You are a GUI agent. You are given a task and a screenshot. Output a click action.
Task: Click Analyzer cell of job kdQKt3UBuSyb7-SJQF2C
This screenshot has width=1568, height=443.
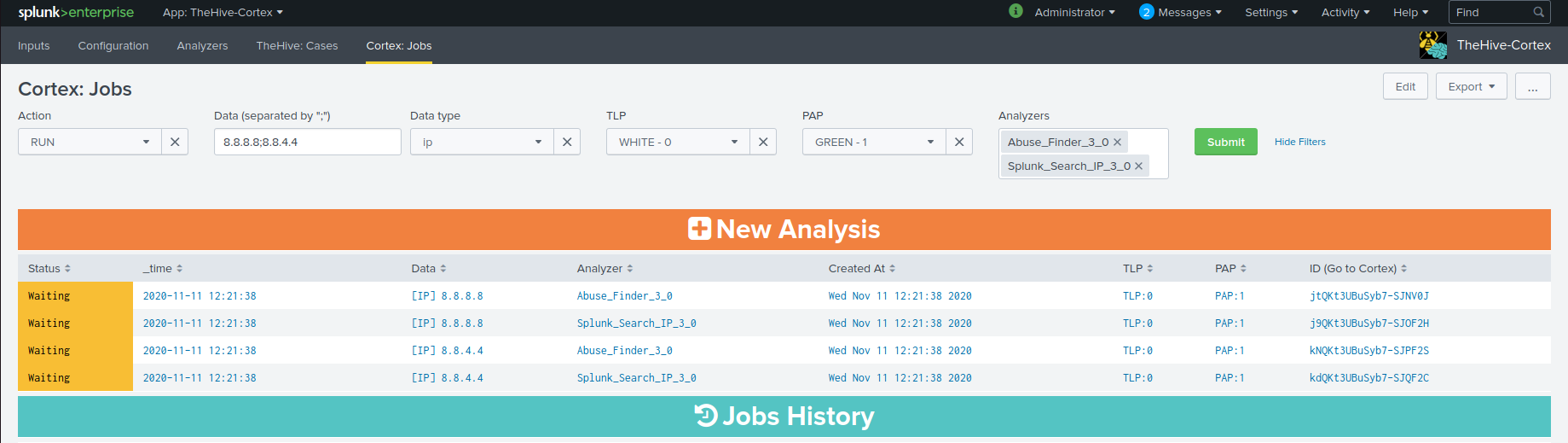coord(636,378)
